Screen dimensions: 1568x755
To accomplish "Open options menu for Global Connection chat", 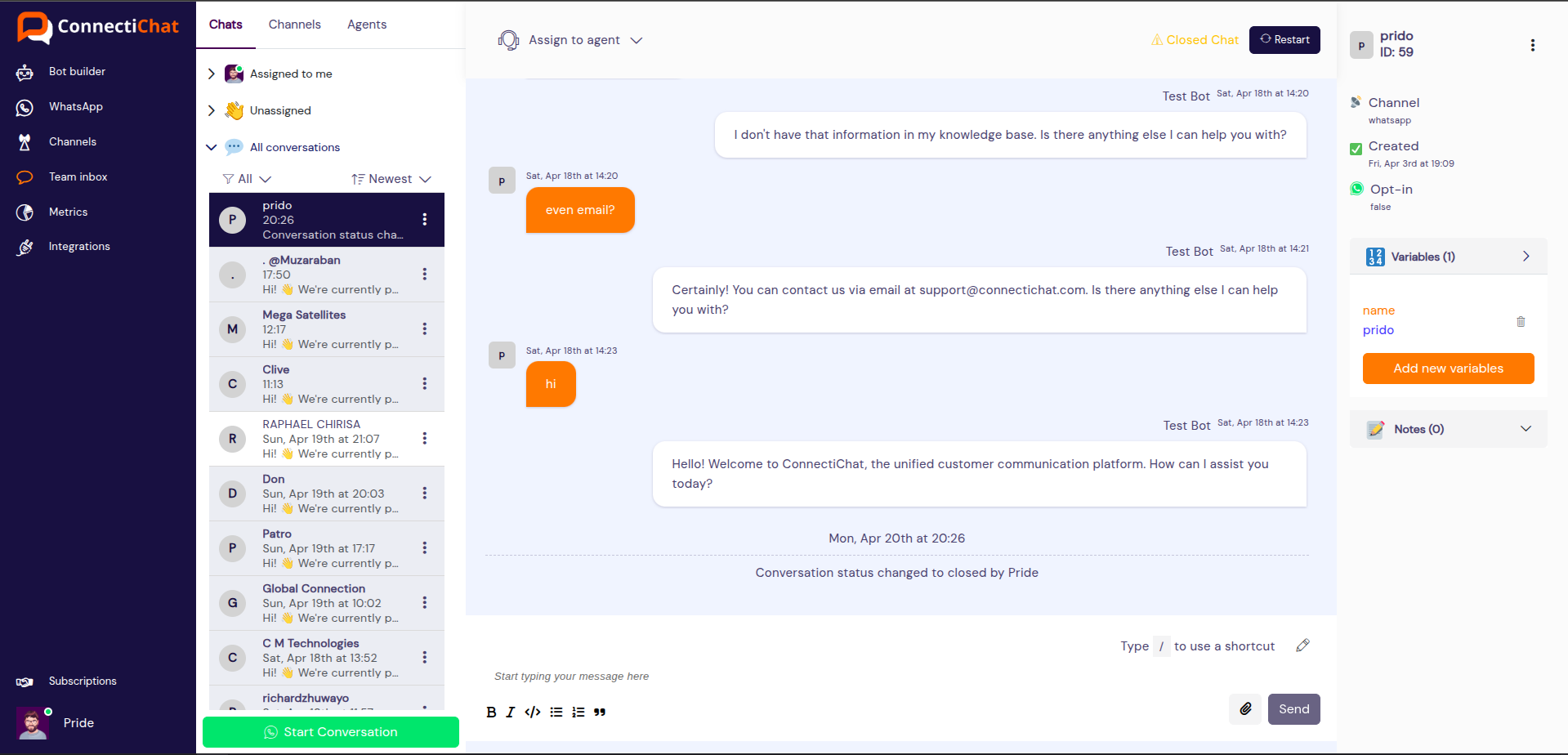I will [x=425, y=602].
